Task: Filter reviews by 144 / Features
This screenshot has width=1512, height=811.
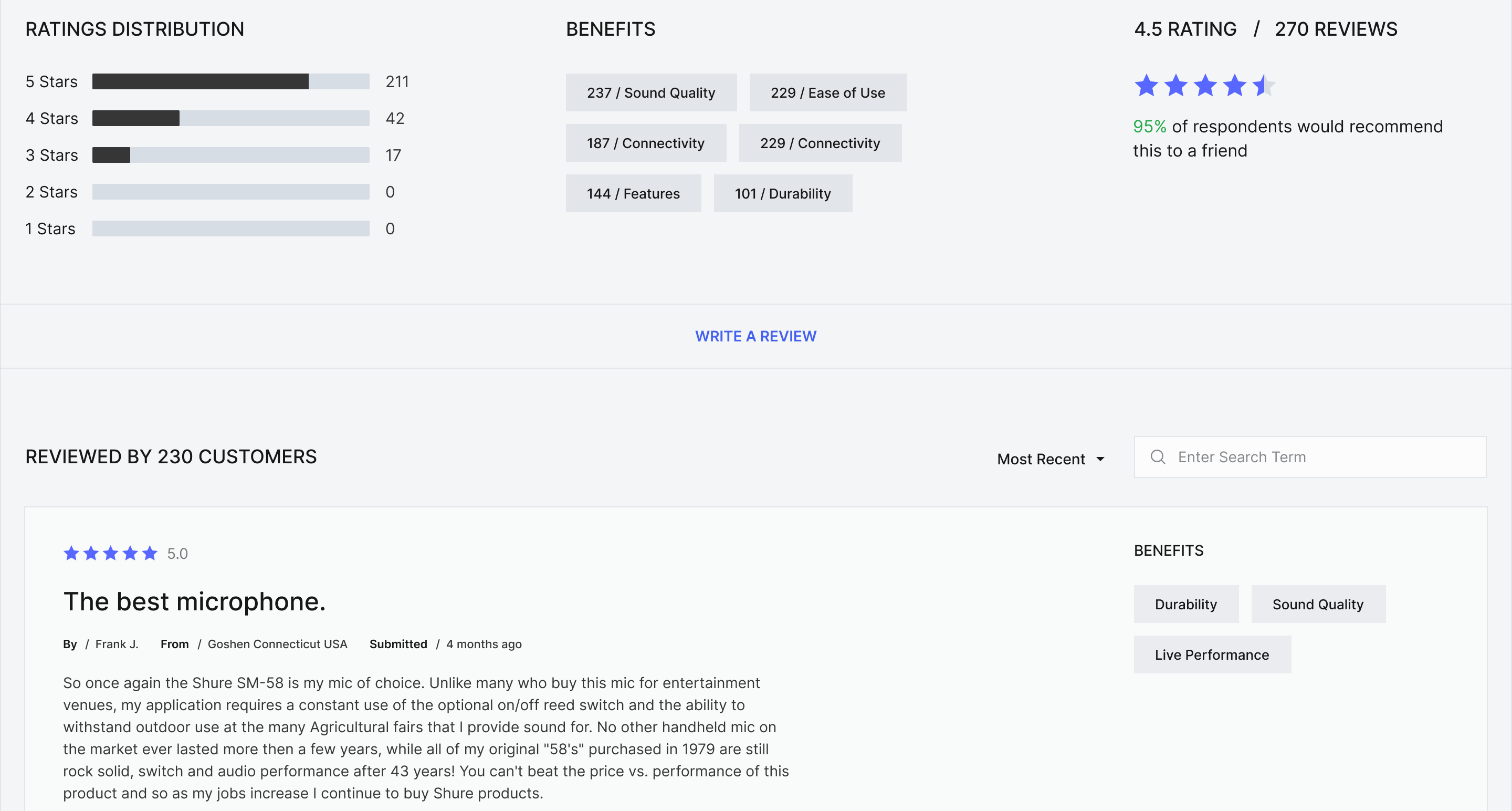Action: pos(633,194)
